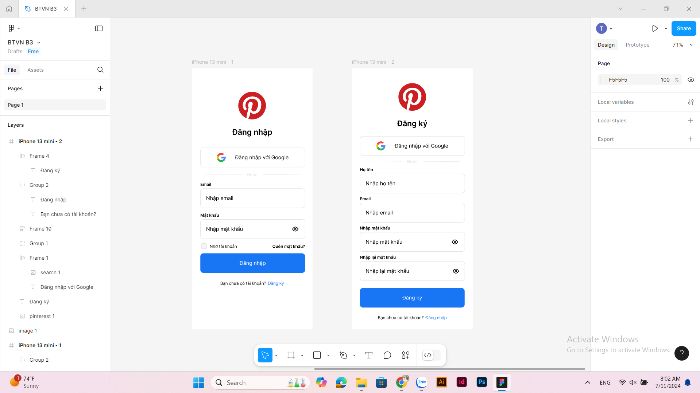Open Illustrator from the taskbar
Viewport: 700px width, 393px height.
(442, 382)
